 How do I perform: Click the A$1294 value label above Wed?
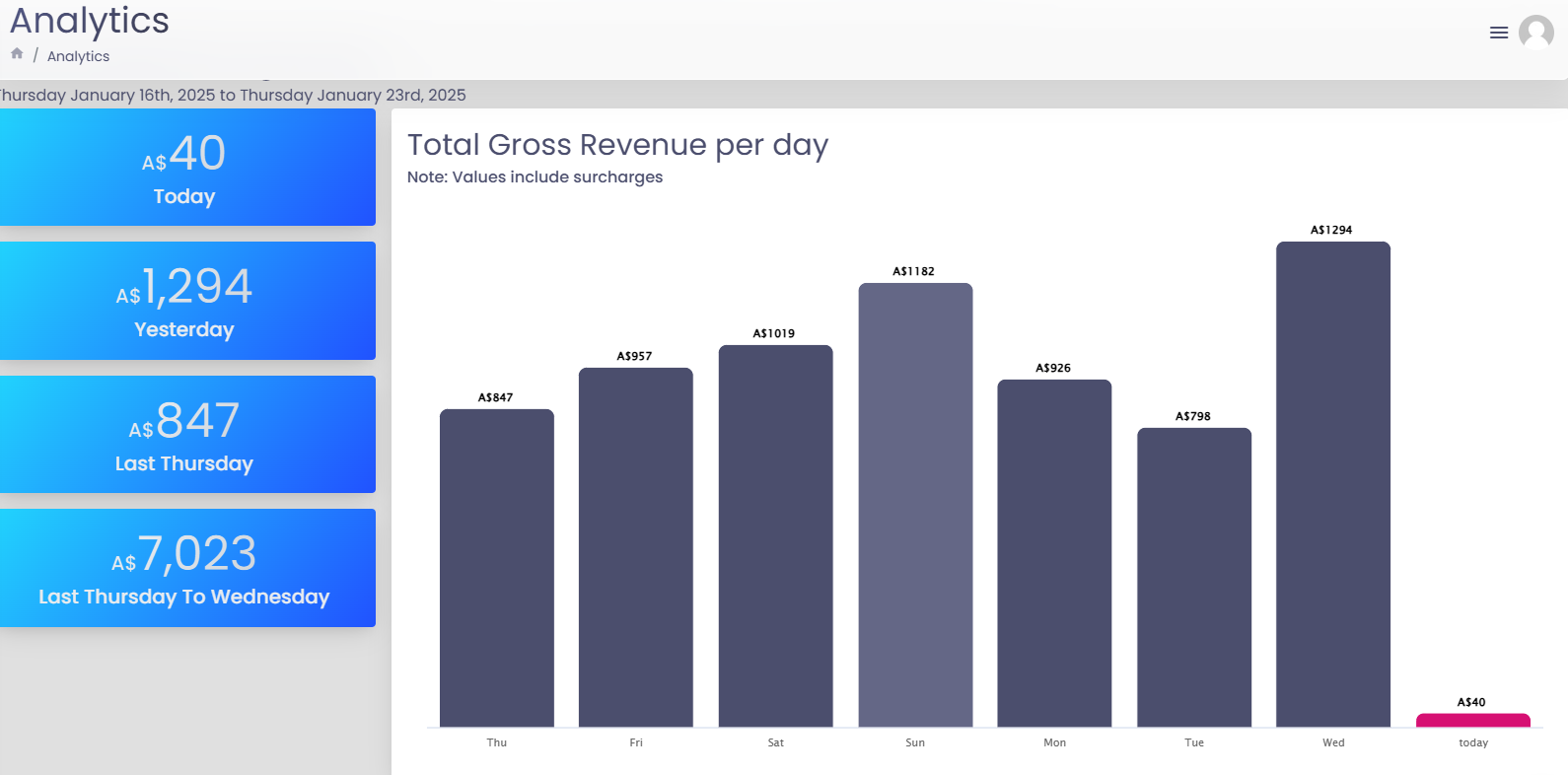1331,230
